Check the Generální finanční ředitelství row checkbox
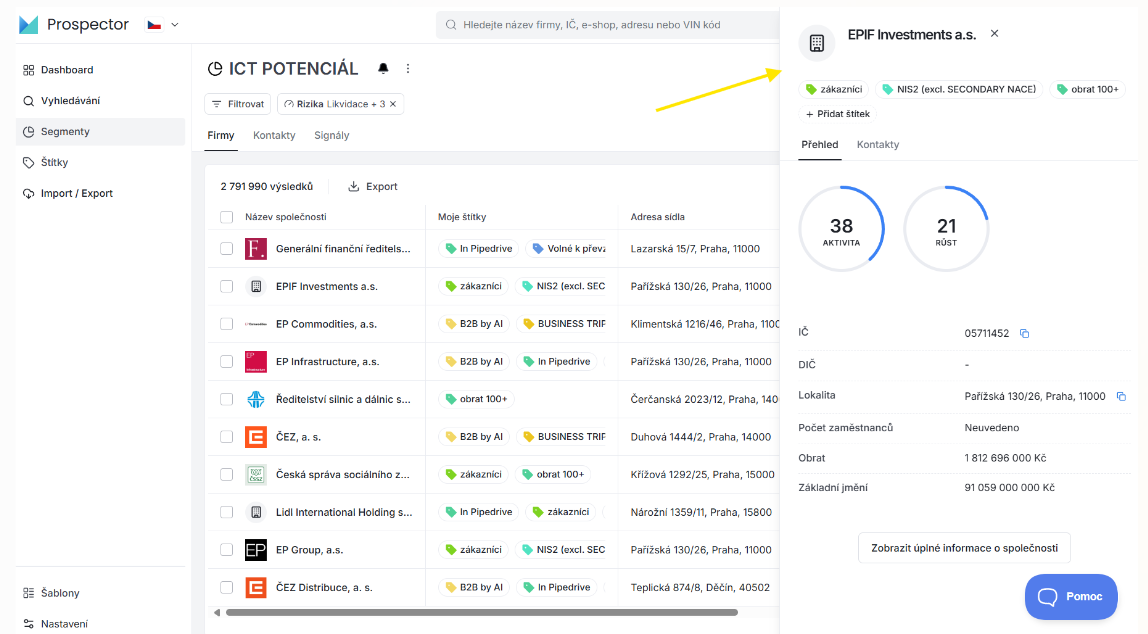This screenshot has height=634, width=1148. point(227,249)
